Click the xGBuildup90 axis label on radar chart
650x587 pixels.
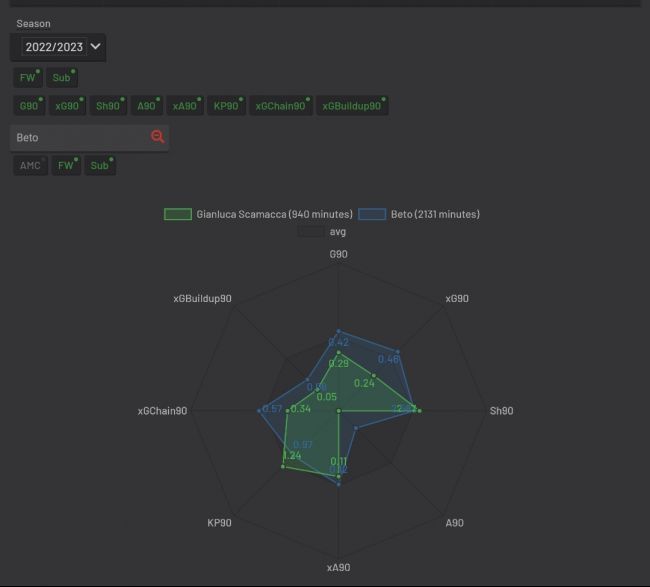click(202, 298)
